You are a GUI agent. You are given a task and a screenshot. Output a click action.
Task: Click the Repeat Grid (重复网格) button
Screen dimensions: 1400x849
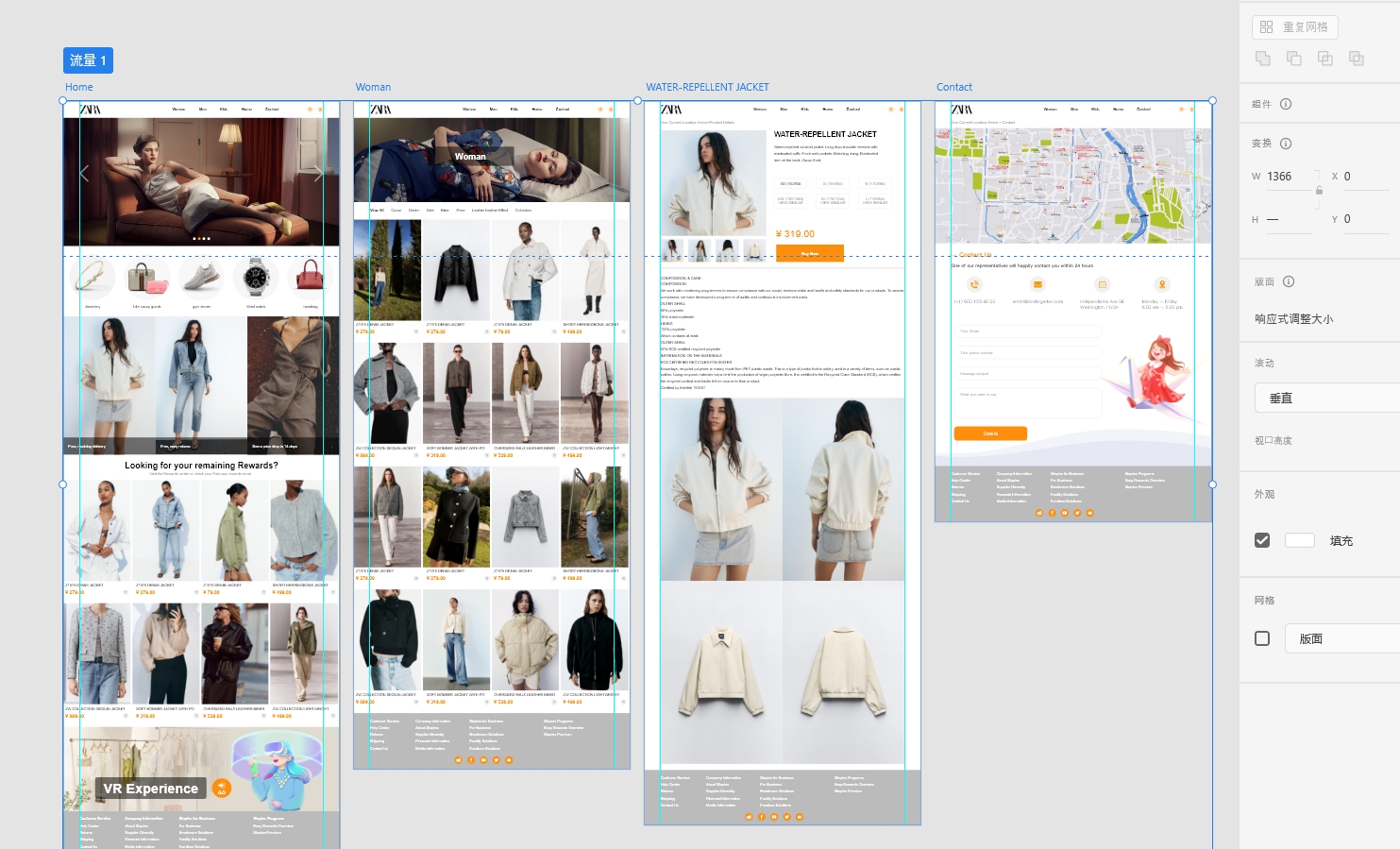tap(1294, 27)
